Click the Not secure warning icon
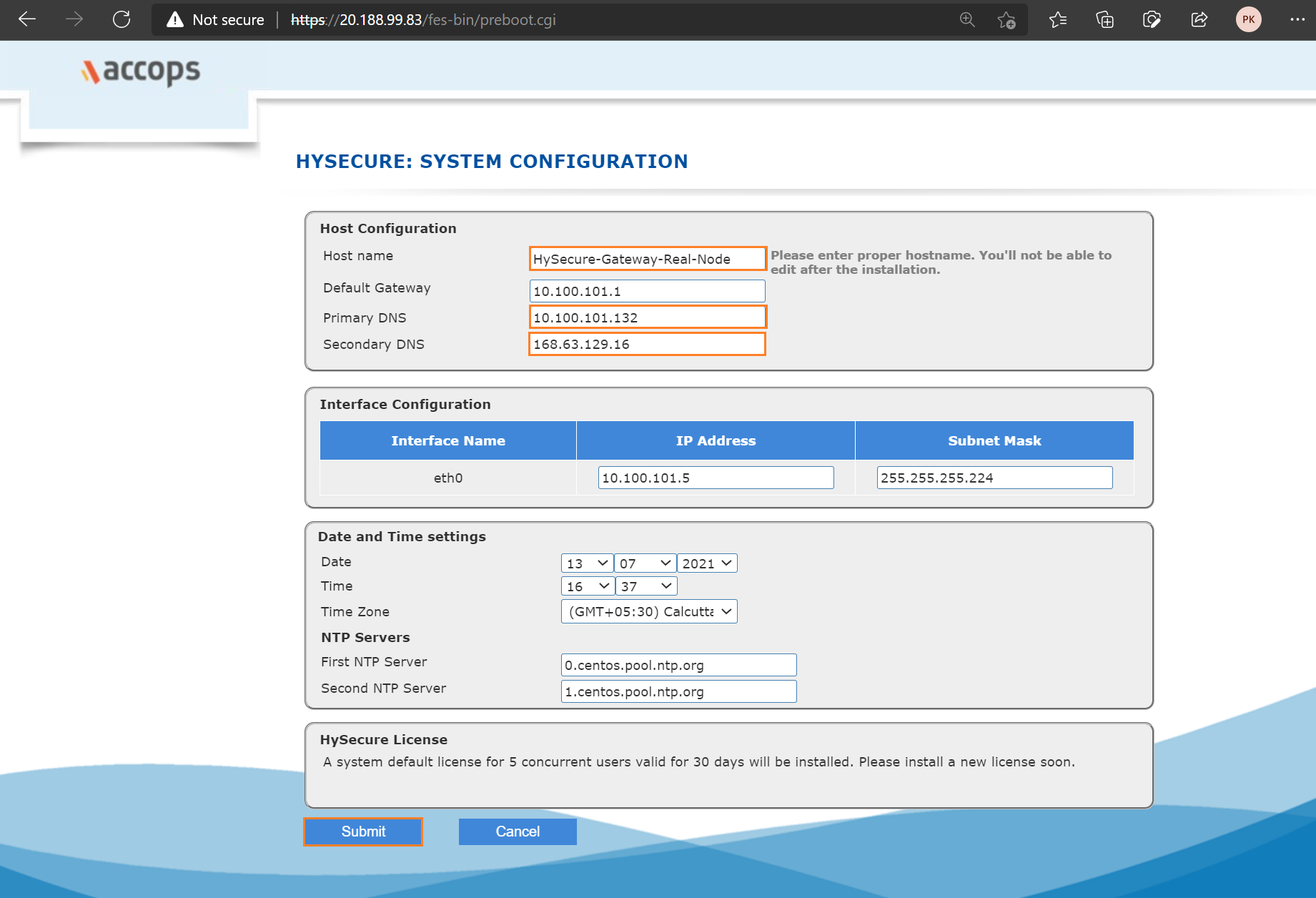 (175, 19)
